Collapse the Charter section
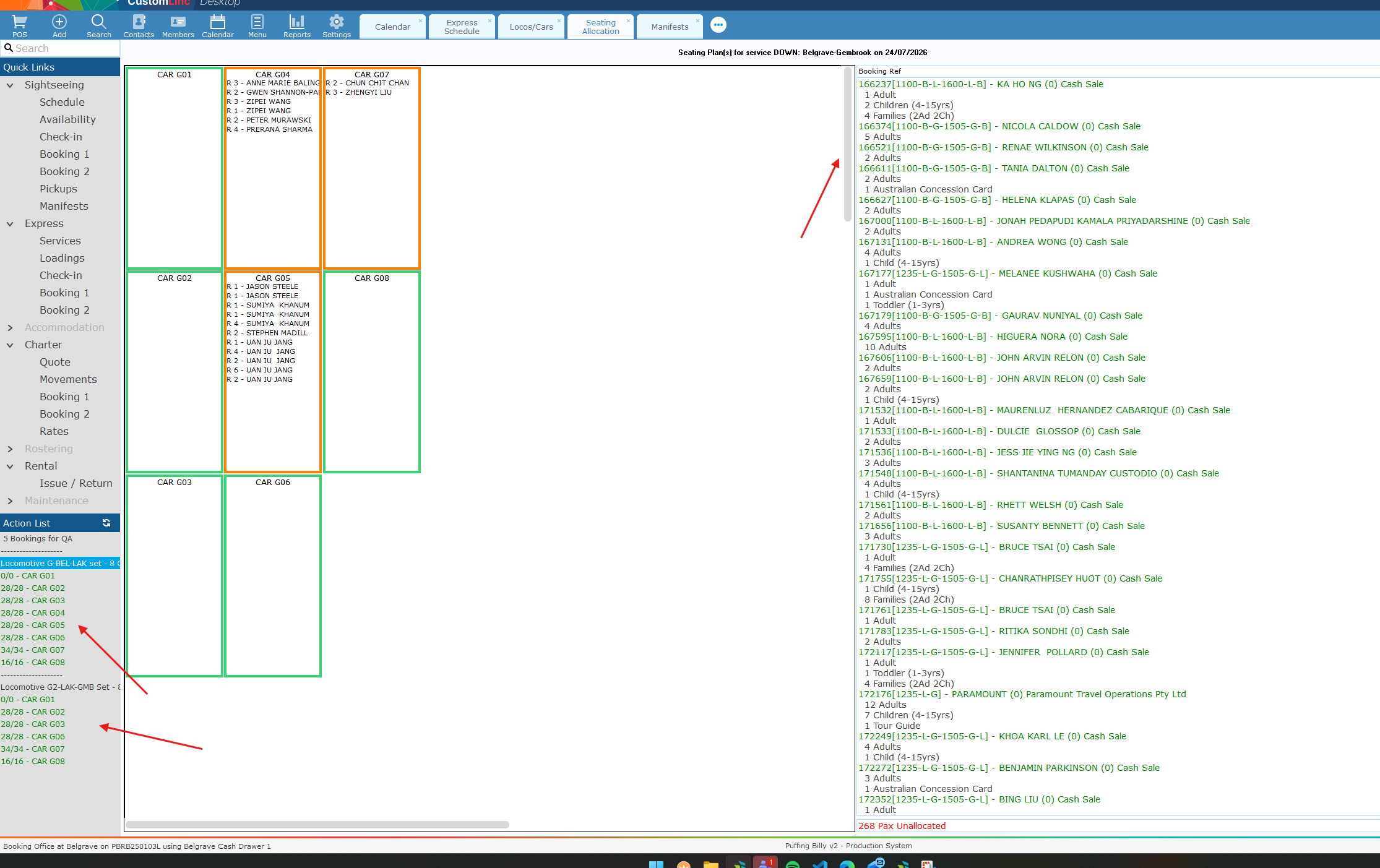The height and width of the screenshot is (868, 1380). click(x=10, y=345)
